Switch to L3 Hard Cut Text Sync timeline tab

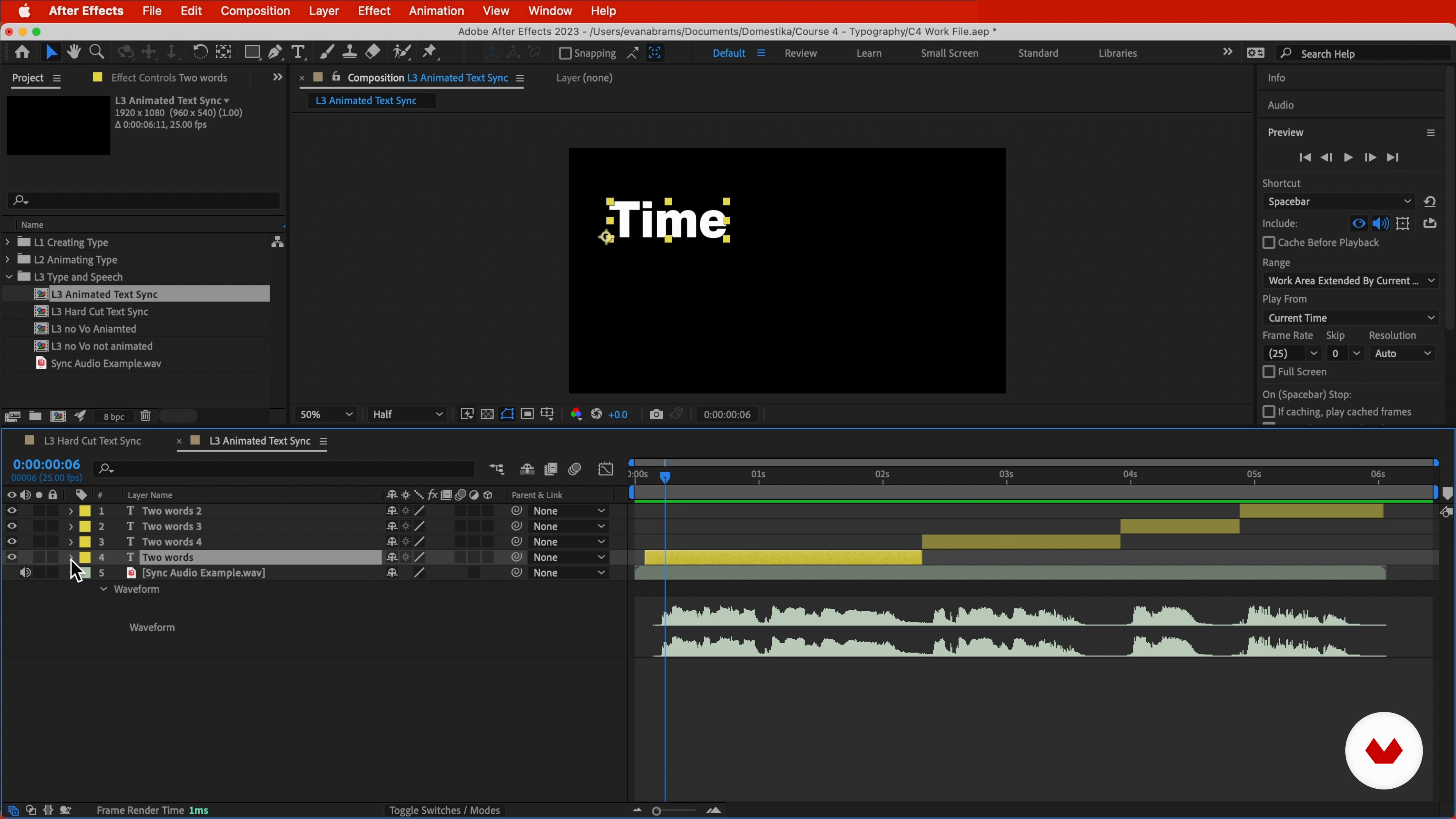tap(92, 441)
